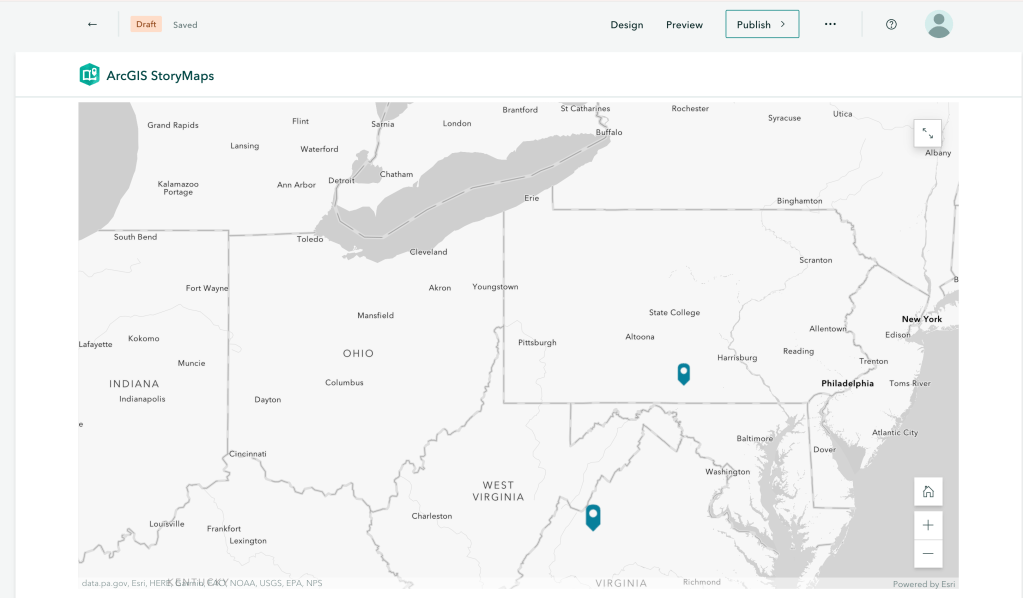Open the more options ellipsis menu
The image size is (1023, 598).
(x=830, y=25)
